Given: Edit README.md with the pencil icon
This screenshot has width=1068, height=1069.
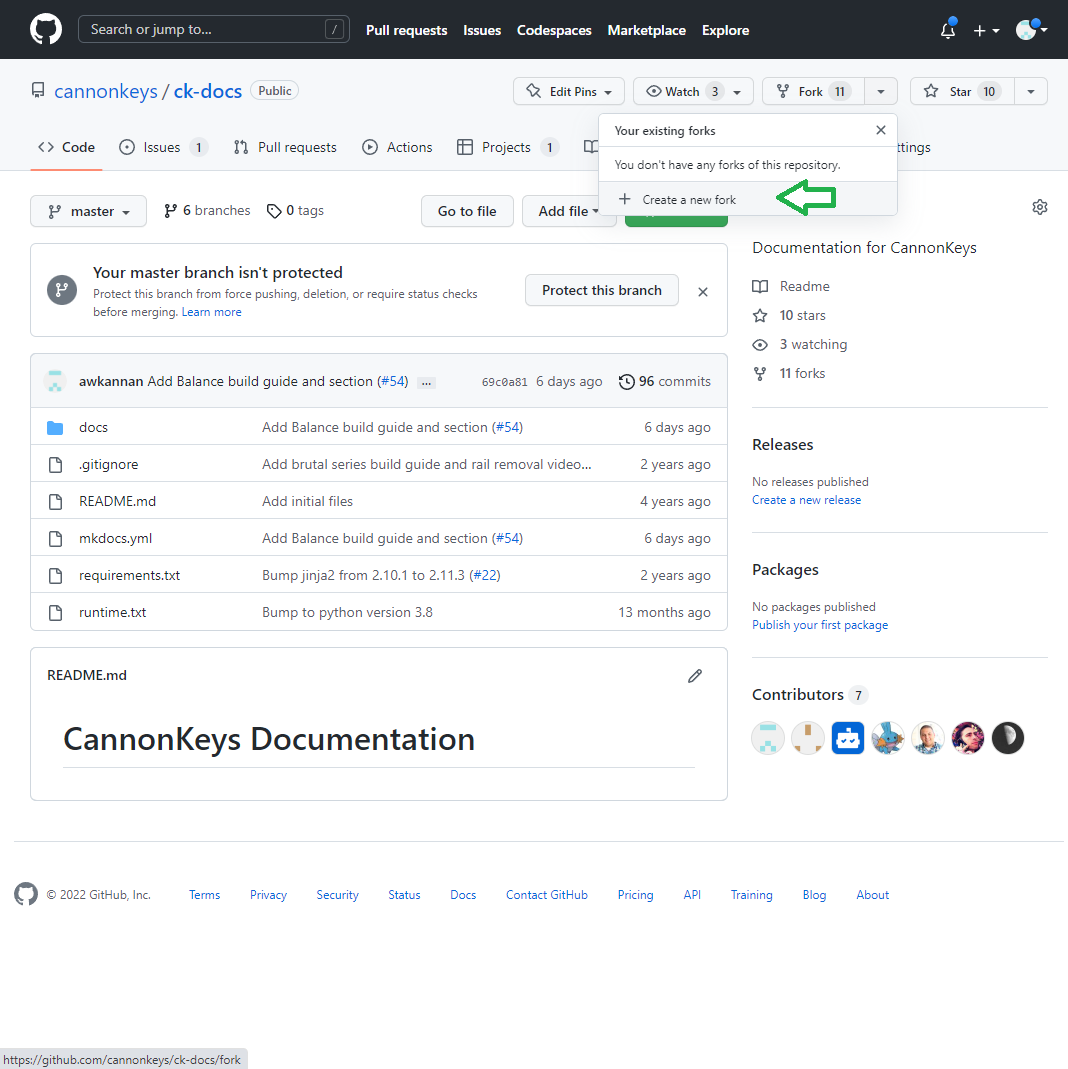Looking at the screenshot, I should [x=695, y=676].
